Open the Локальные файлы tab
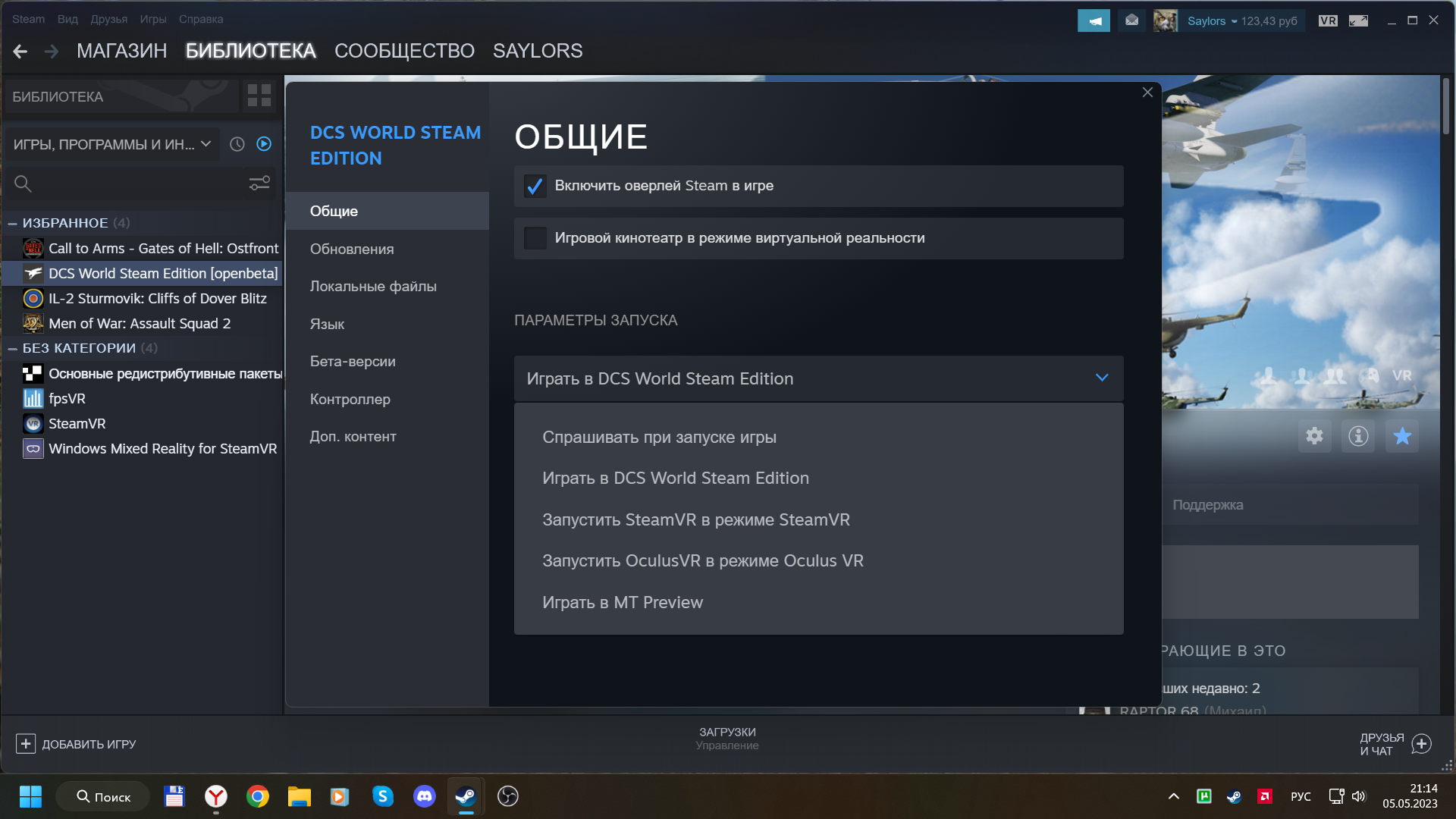The width and height of the screenshot is (1456, 819). pyautogui.click(x=388, y=287)
